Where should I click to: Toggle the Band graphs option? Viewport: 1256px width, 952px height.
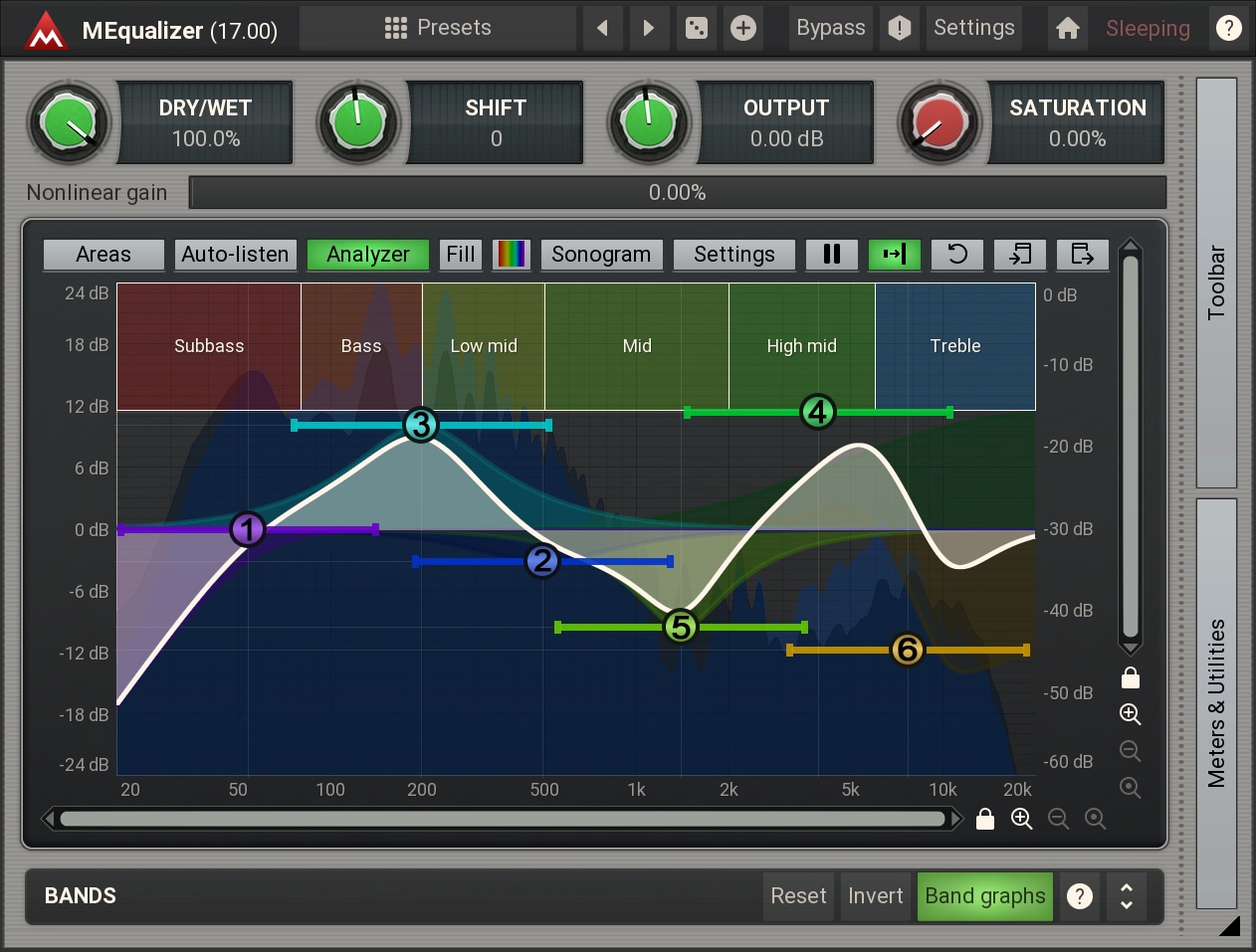[x=984, y=896]
